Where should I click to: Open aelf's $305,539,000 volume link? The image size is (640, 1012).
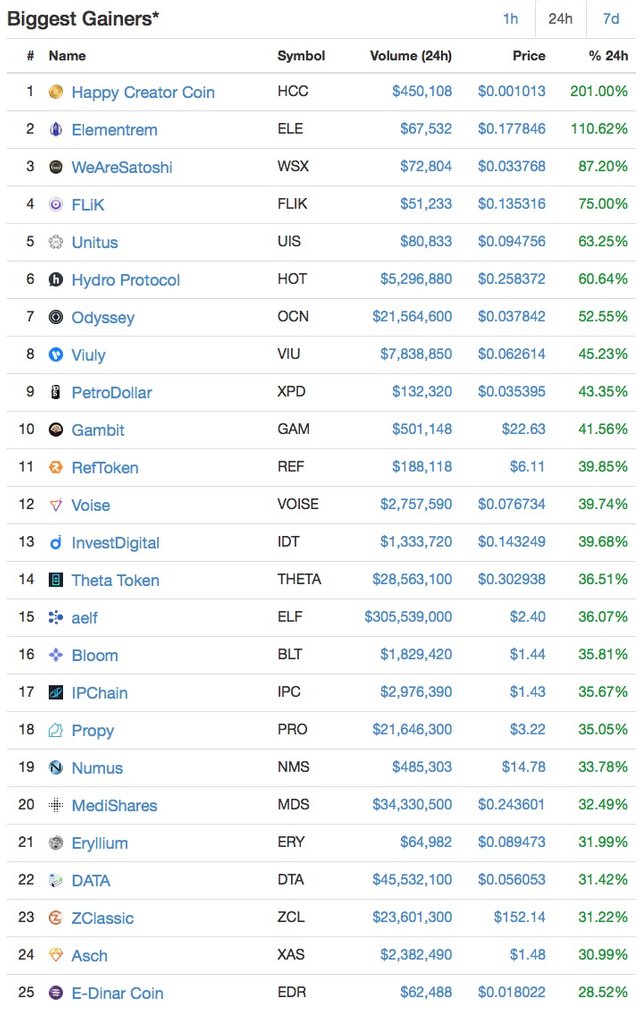pos(408,617)
